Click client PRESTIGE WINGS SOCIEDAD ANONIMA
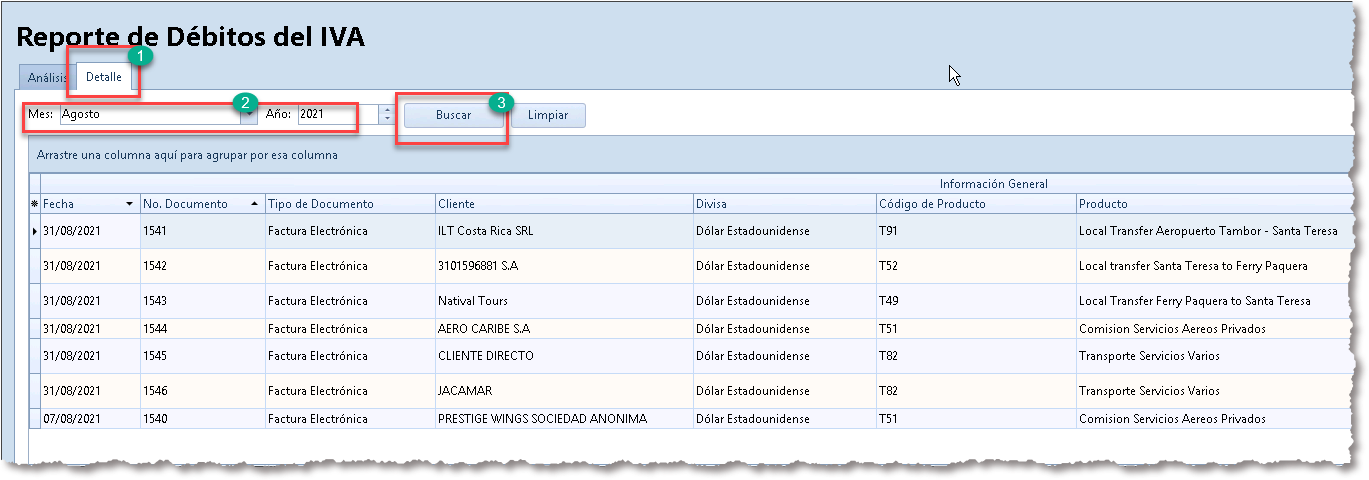Image resolution: width=1369 pixels, height=480 pixels. (542, 419)
